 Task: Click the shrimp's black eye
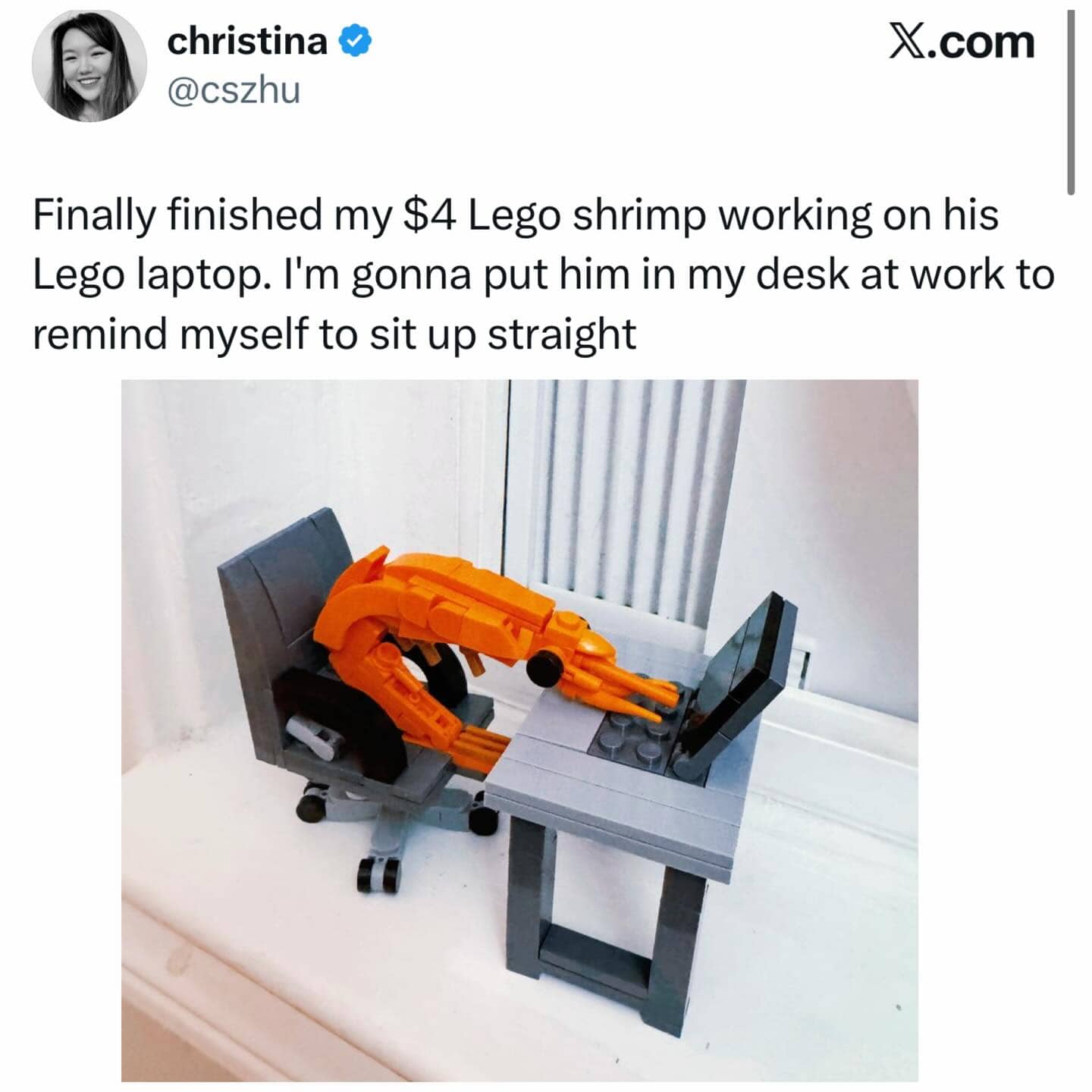point(544,667)
